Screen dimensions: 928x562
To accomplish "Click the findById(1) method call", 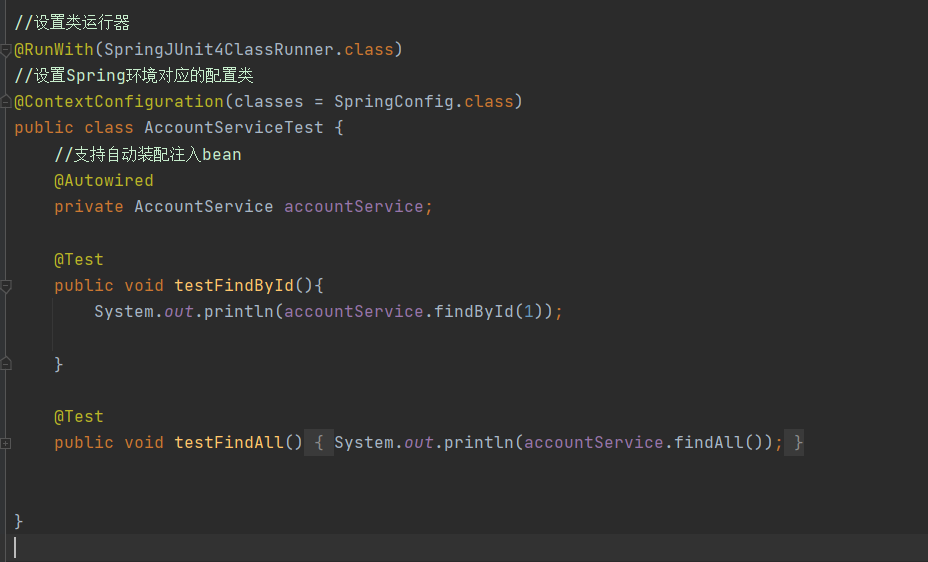I will [x=489, y=312].
